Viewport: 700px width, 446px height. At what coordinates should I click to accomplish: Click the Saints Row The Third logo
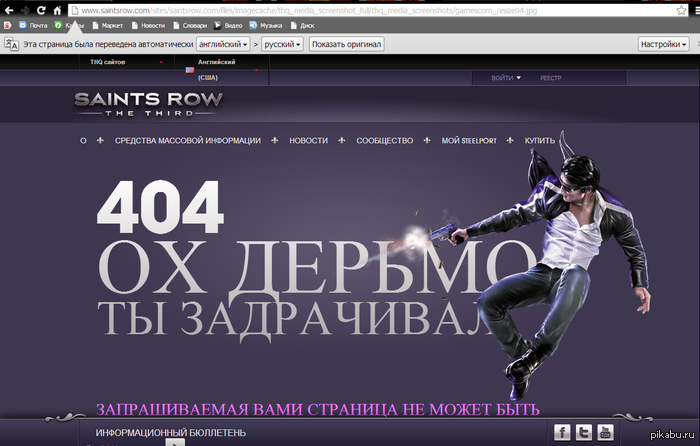pyautogui.click(x=148, y=104)
